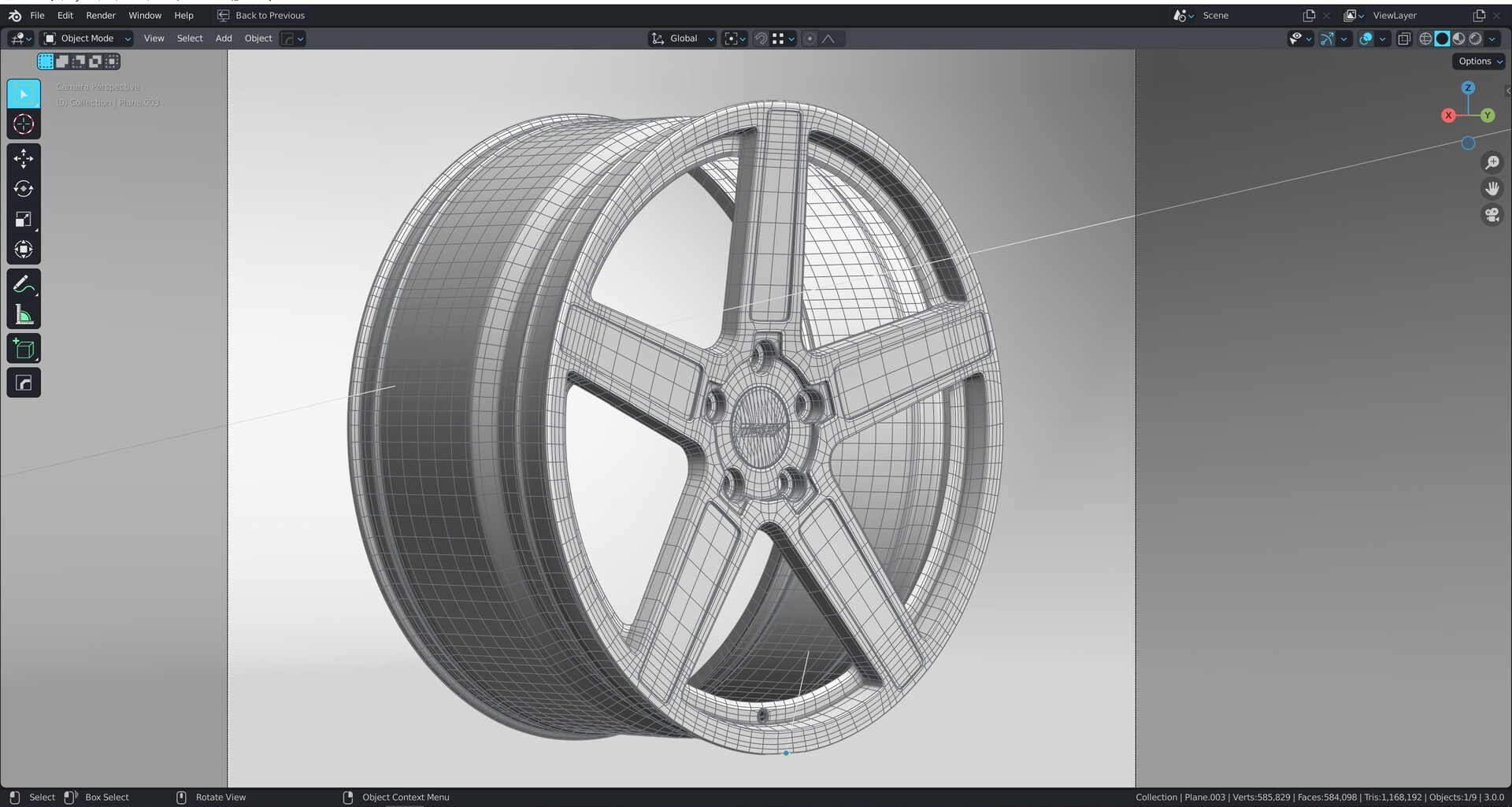
Task: Toggle camera view with the camera icon
Action: [1492, 215]
